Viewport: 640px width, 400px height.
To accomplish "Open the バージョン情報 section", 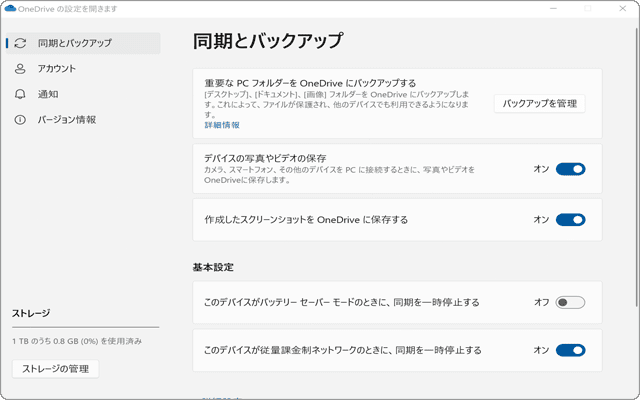I will 83,120.
